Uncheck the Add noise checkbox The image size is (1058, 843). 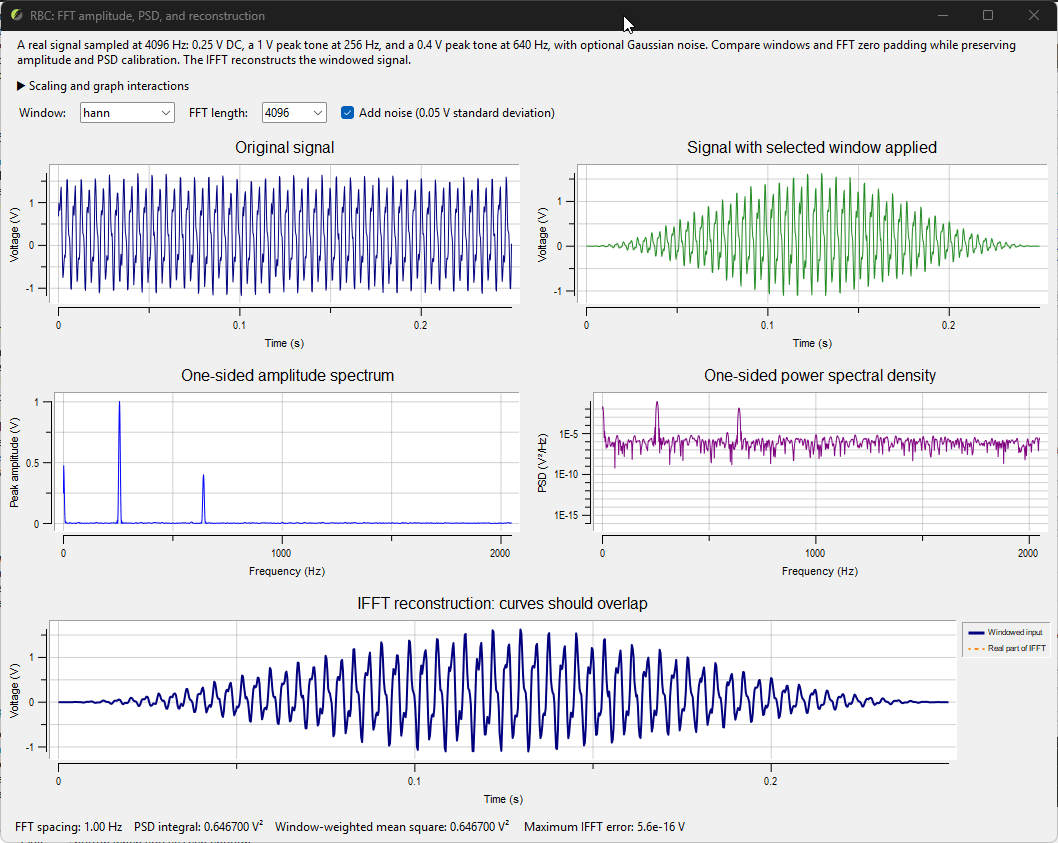click(347, 113)
